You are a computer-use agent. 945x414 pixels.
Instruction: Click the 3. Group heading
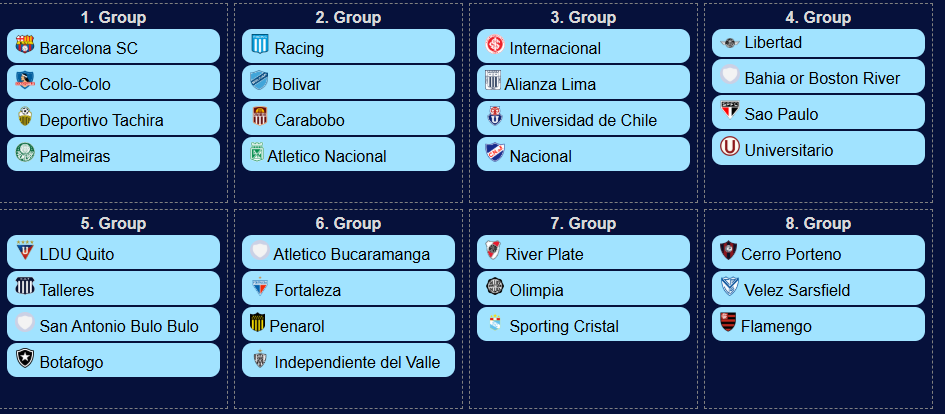583,17
